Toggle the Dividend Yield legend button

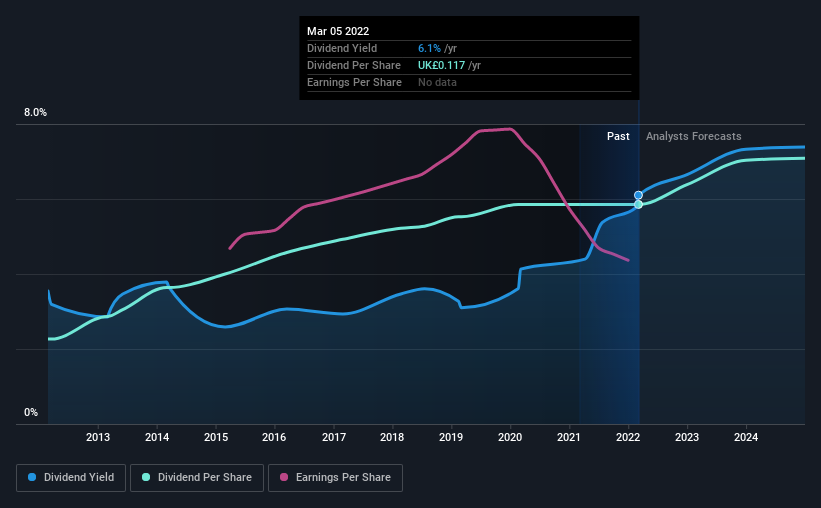point(71,478)
